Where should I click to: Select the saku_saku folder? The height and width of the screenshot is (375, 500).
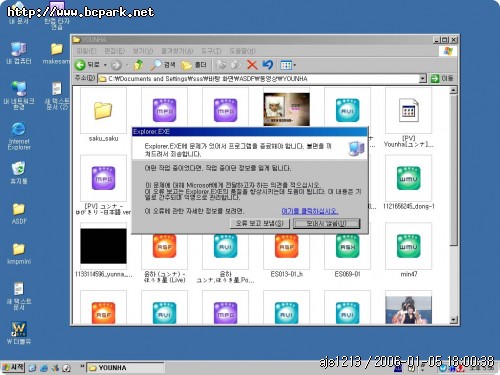pyautogui.click(x=103, y=111)
